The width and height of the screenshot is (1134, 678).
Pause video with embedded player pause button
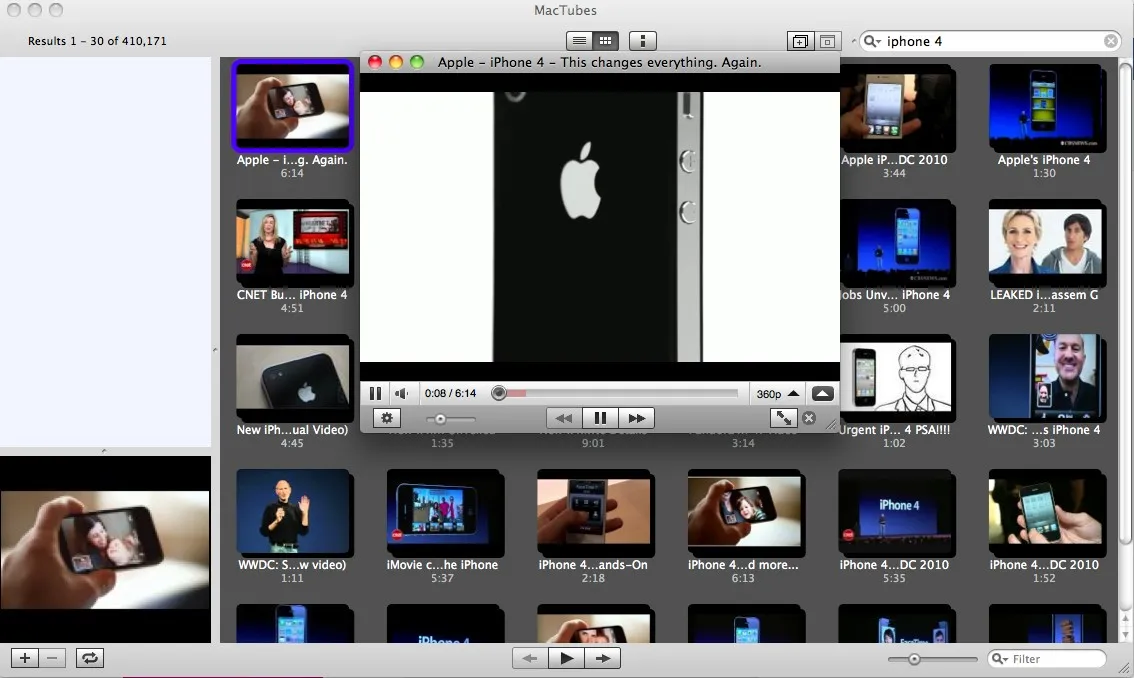(x=375, y=394)
